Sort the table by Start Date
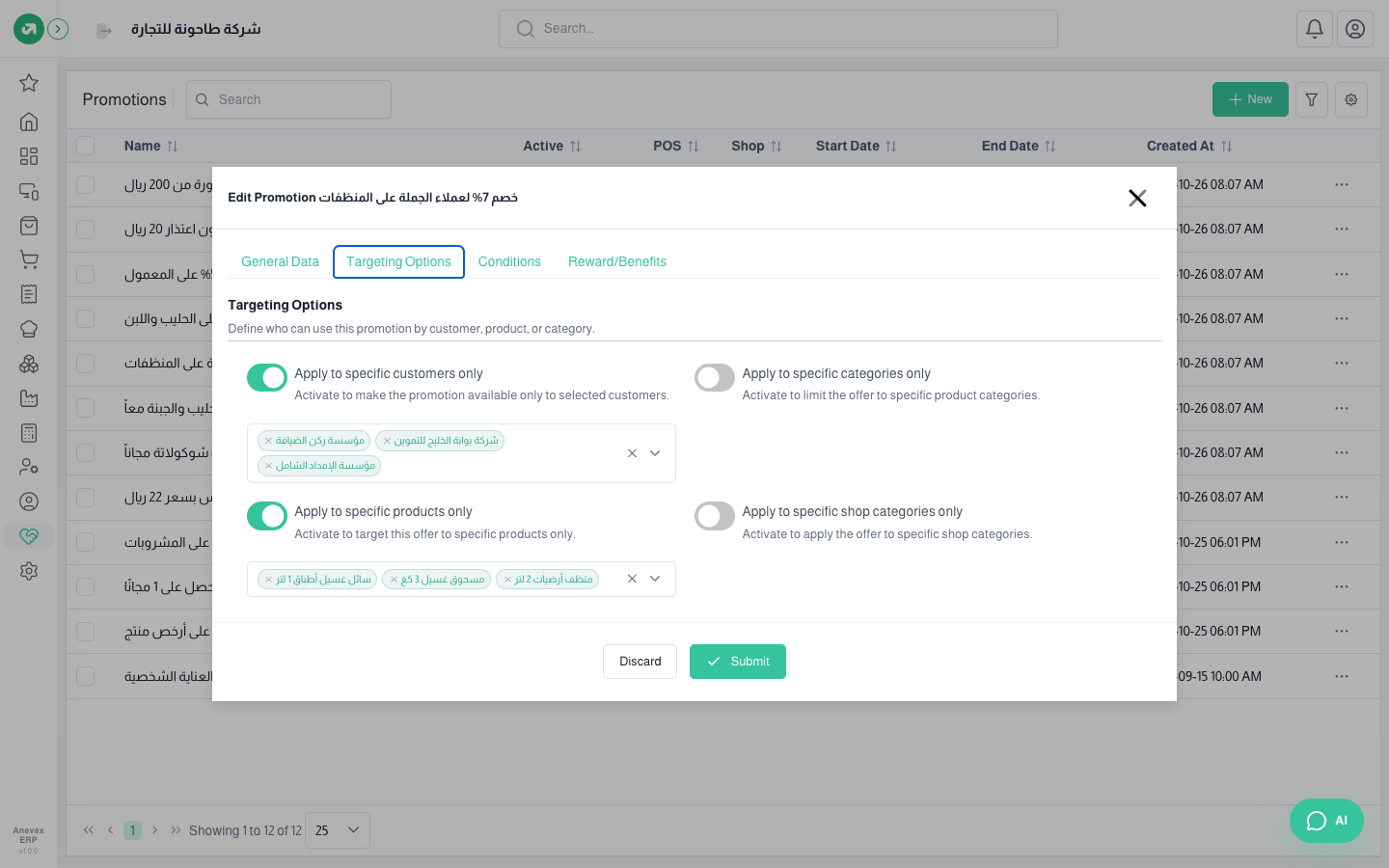1389x868 pixels. [857, 146]
